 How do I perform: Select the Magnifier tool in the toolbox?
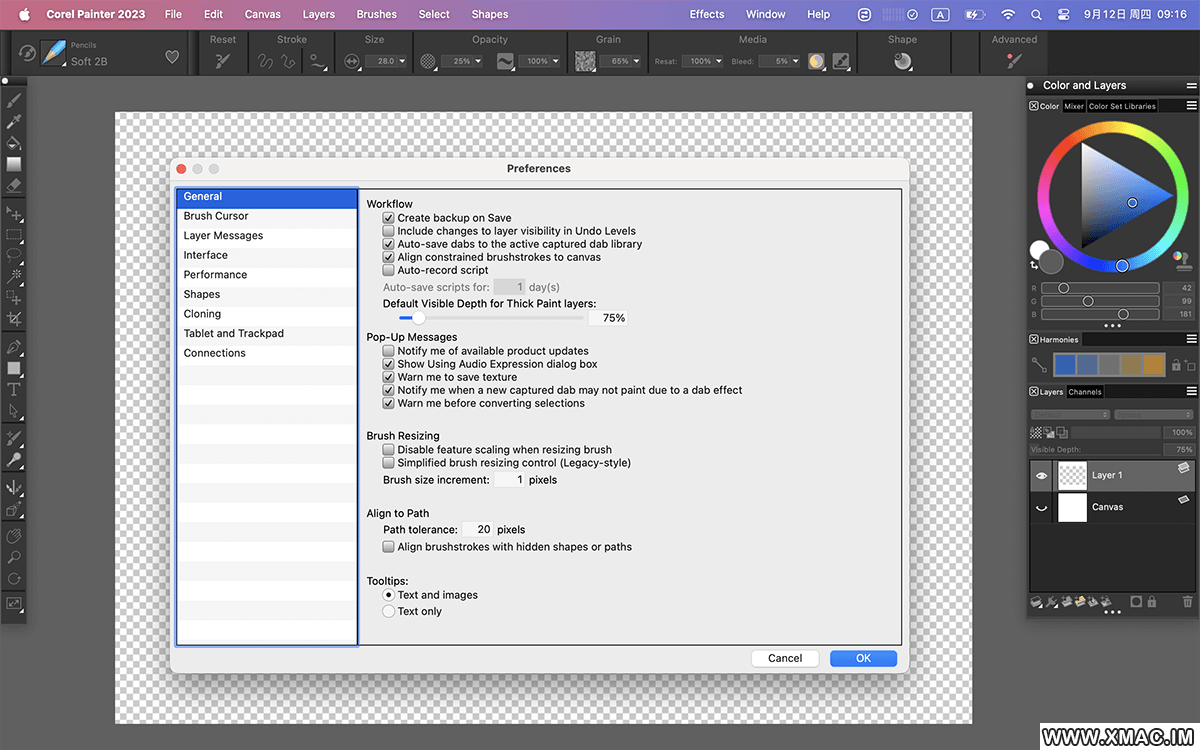[14, 557]
